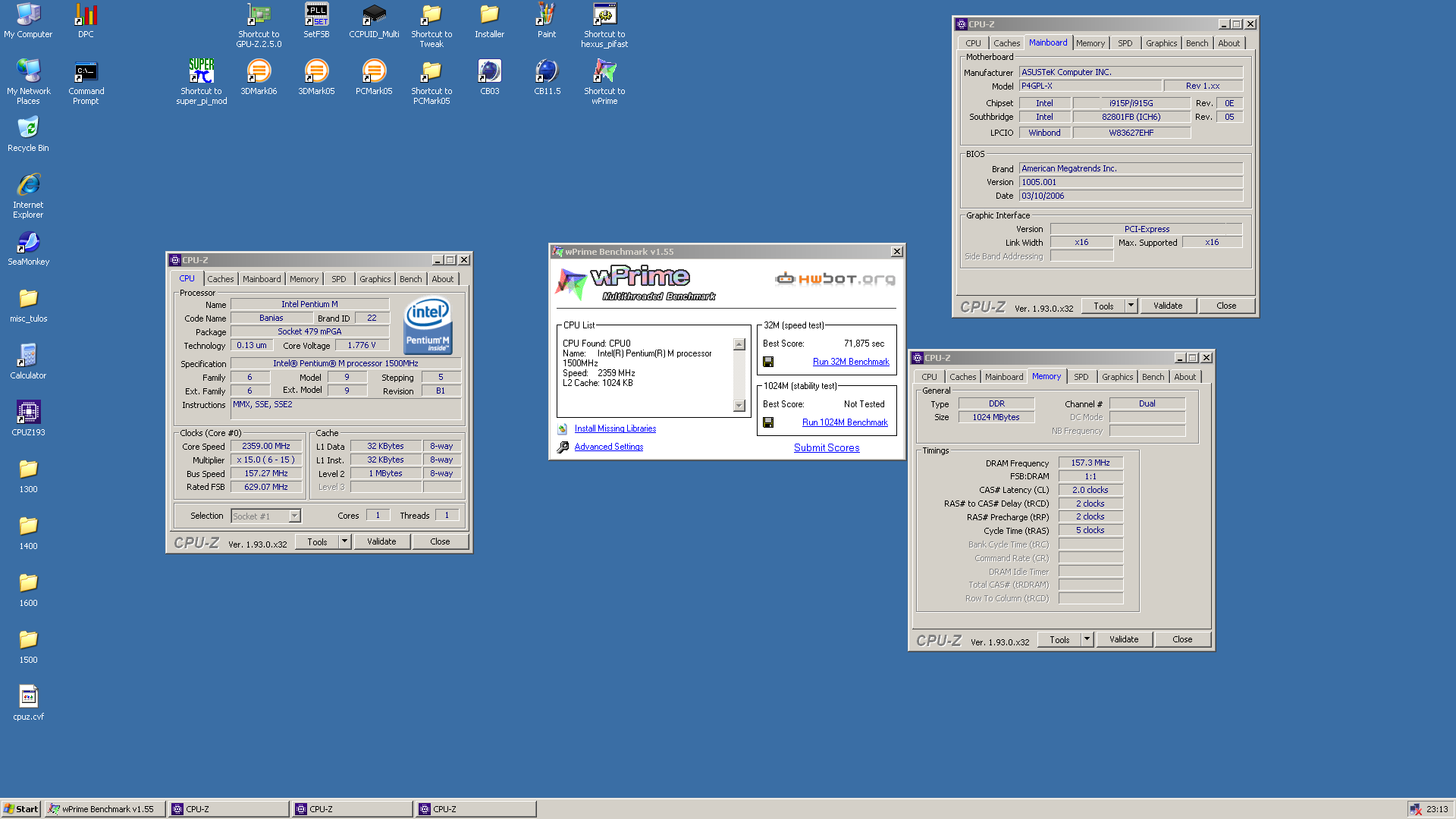The width and height of the screenshot is (1456, 819).
Task: Click Validate in CPU tab window
Action: pos(381,541)
